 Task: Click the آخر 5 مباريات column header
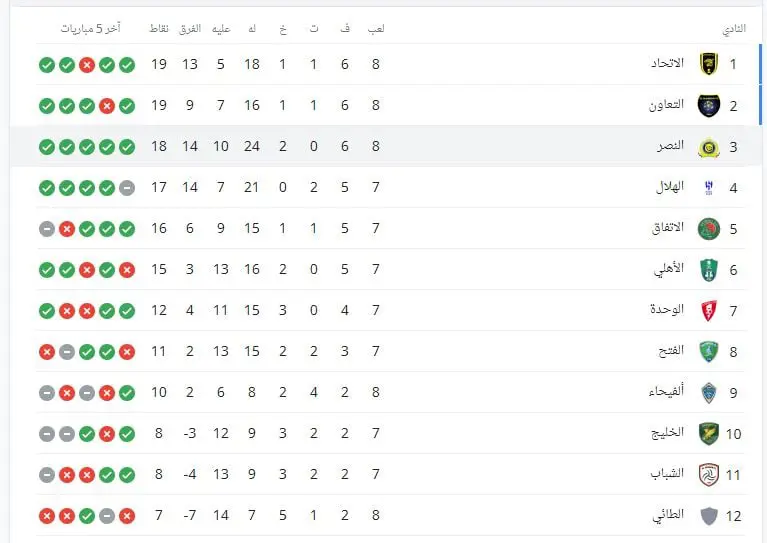pyautogui.click(x=90, y=28)
